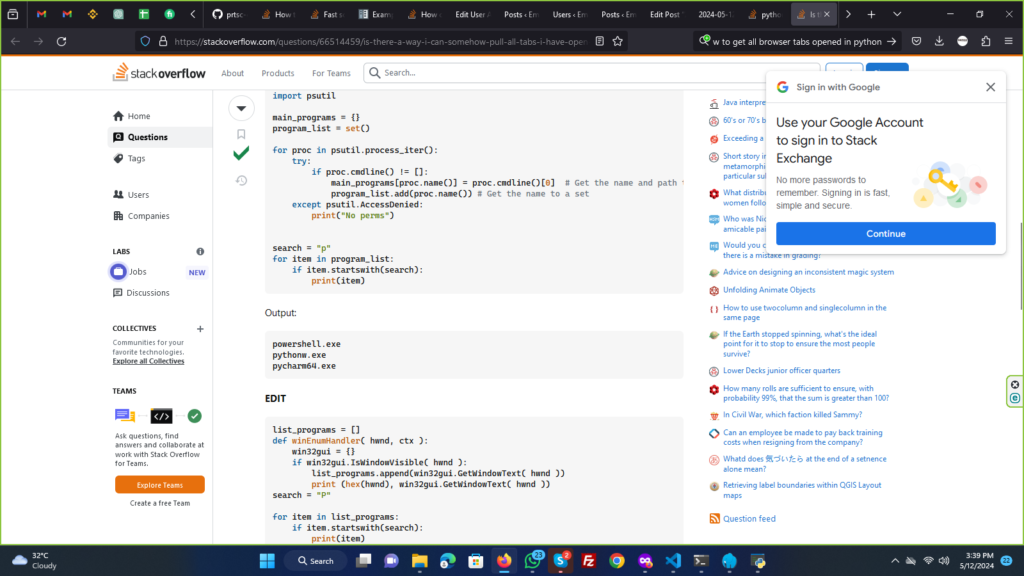The width and height of the screenshot is (1024, 576).
Task: Toggle reader view in the address bar
Action: 598,41
